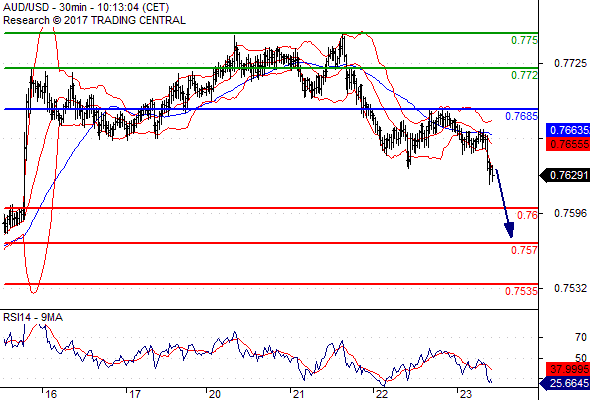Click the RSI14 - 9MA indicator label

(x=33, y=318)
